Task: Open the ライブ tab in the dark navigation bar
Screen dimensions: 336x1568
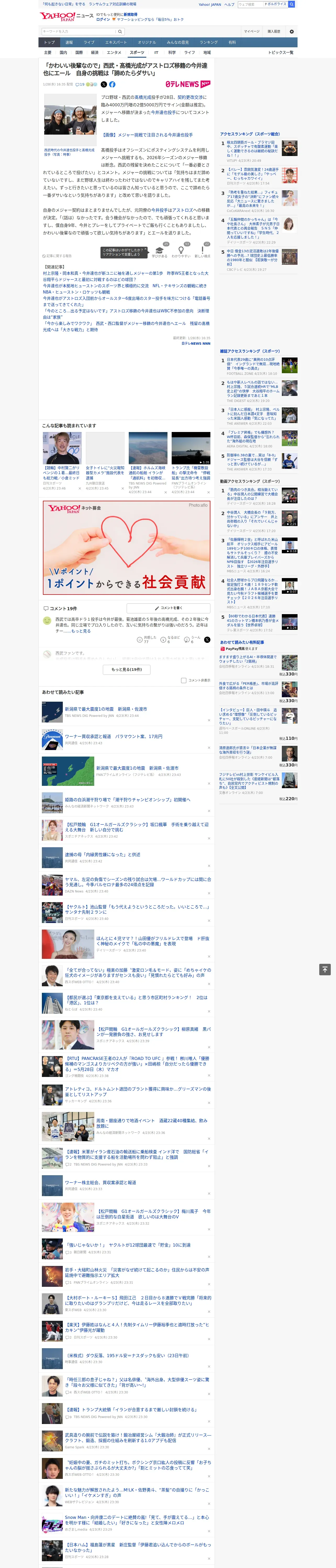Action: coord(89,43)
